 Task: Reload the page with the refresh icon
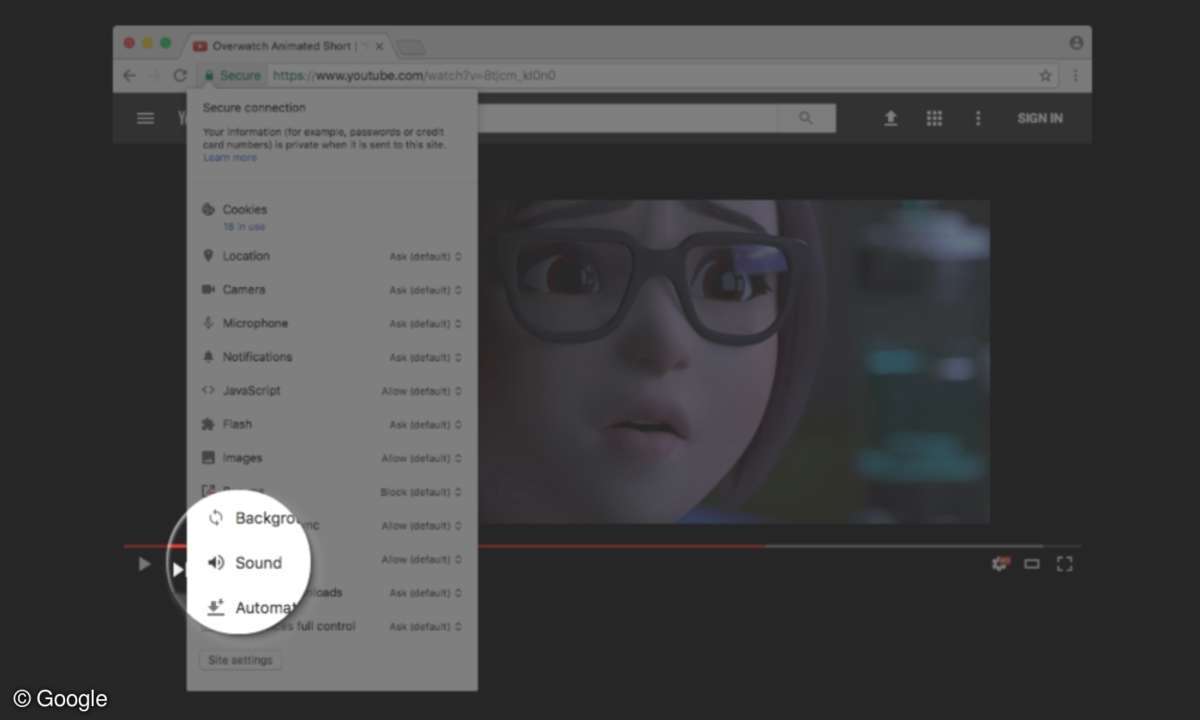(180, 76)
